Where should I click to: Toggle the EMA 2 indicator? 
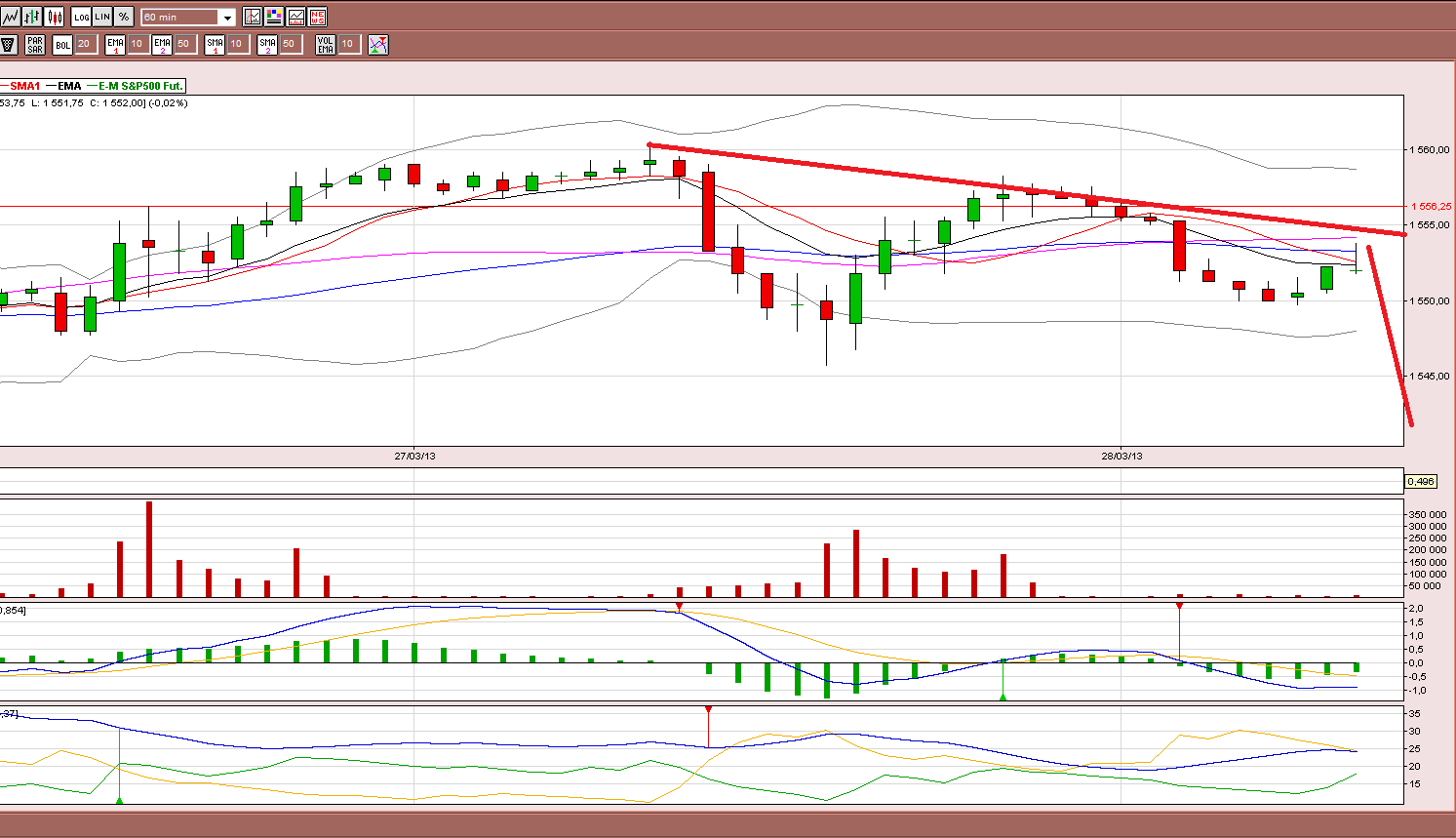pyautogui.click(x=162, y=45)
